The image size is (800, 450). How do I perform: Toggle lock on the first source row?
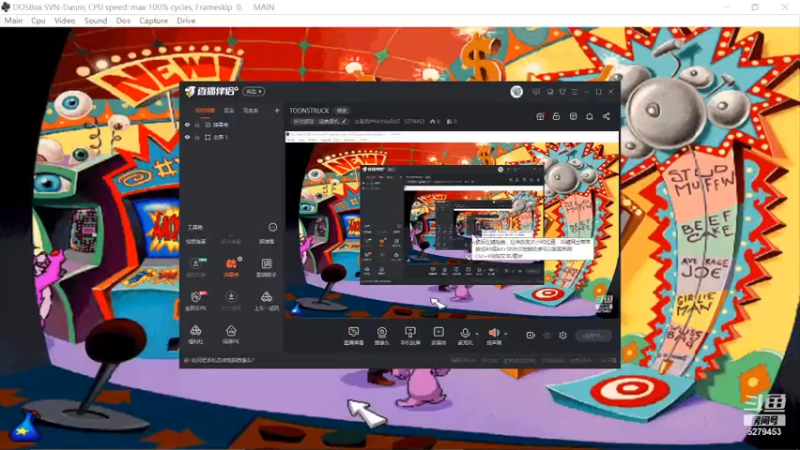197,124
